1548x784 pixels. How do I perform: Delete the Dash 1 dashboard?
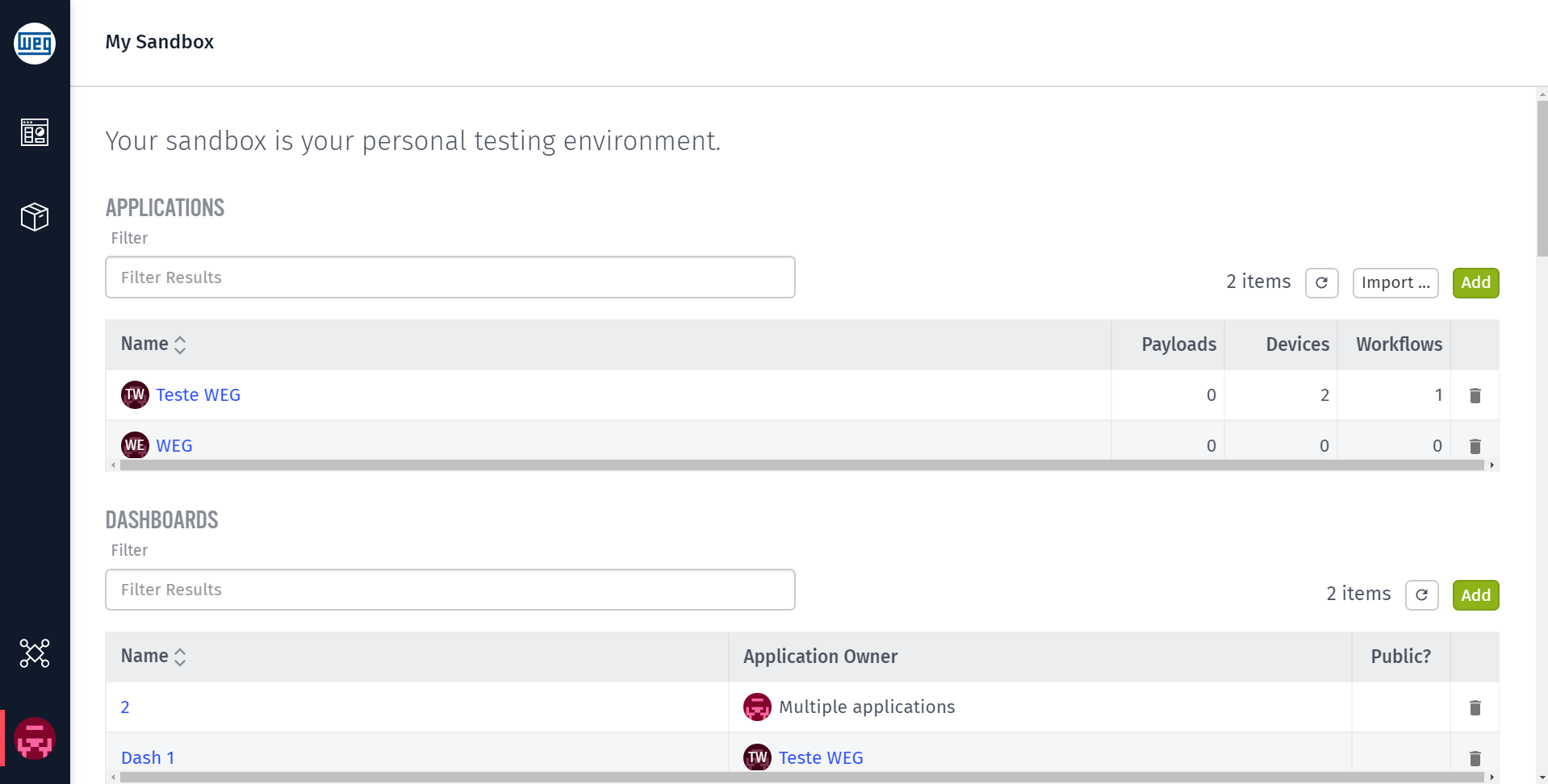coord(1475,758)
